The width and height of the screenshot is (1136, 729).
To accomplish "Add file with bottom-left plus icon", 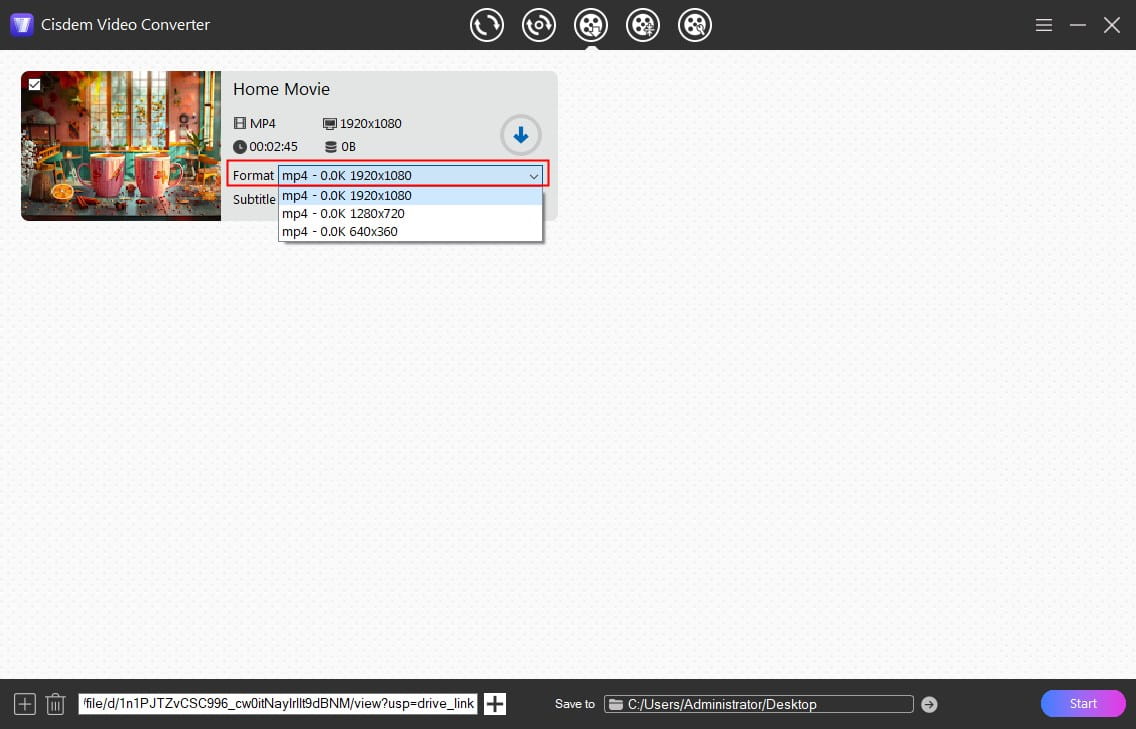I will pos(25,704).
